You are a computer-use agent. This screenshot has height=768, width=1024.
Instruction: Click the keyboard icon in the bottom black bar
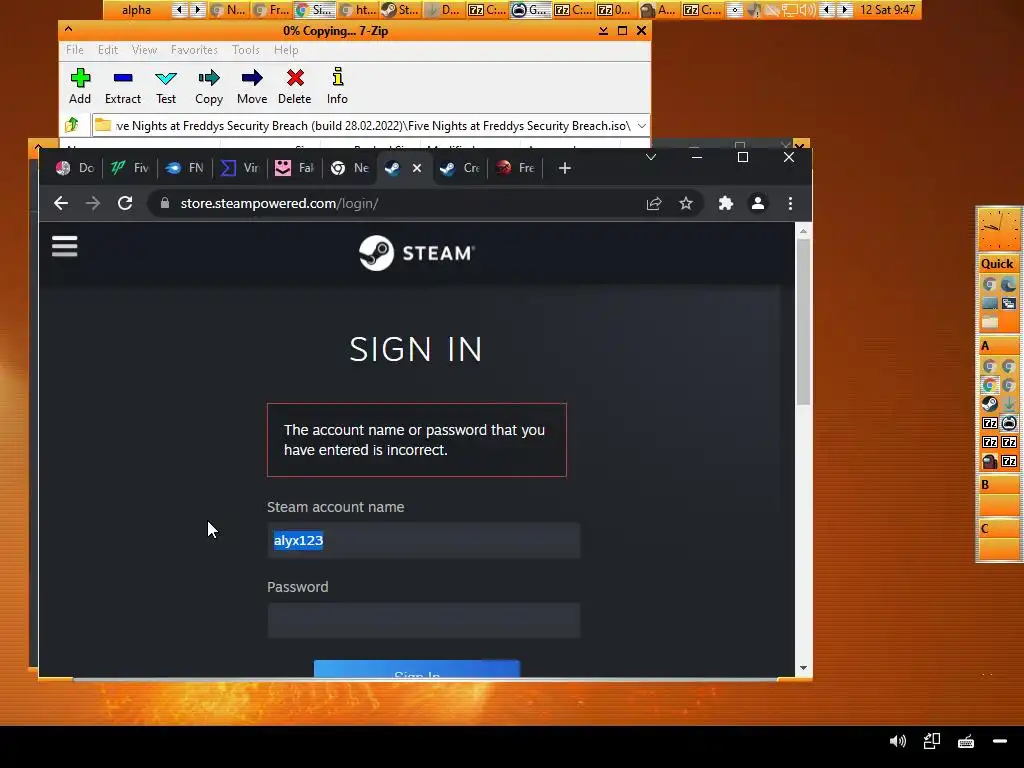coord(966,741)
